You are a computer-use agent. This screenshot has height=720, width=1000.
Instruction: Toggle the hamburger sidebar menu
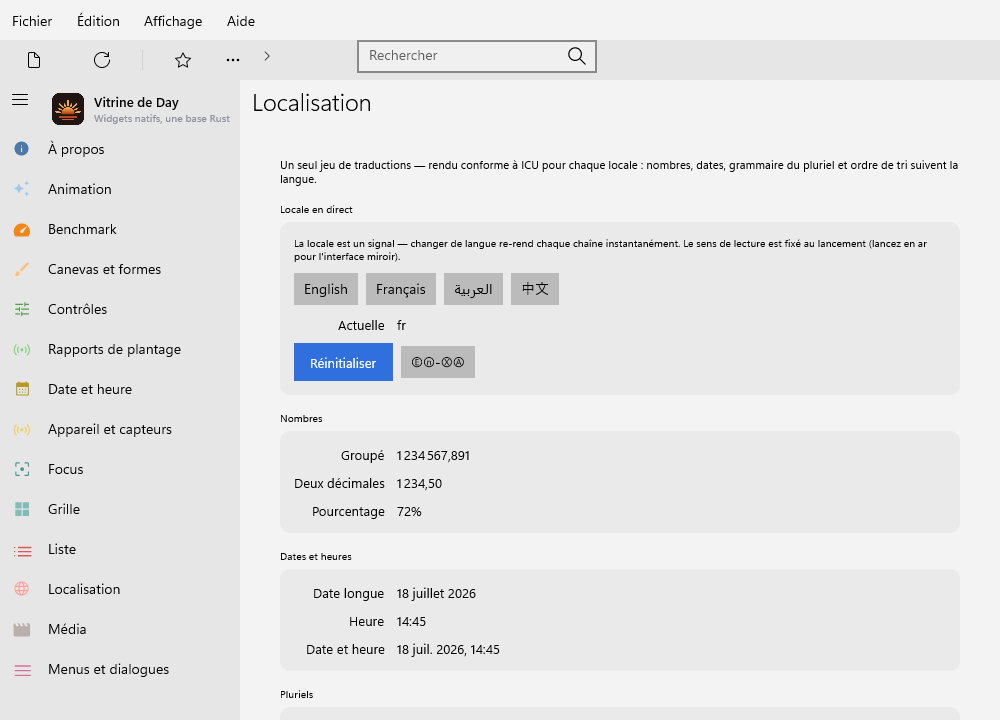pos(20,99)
